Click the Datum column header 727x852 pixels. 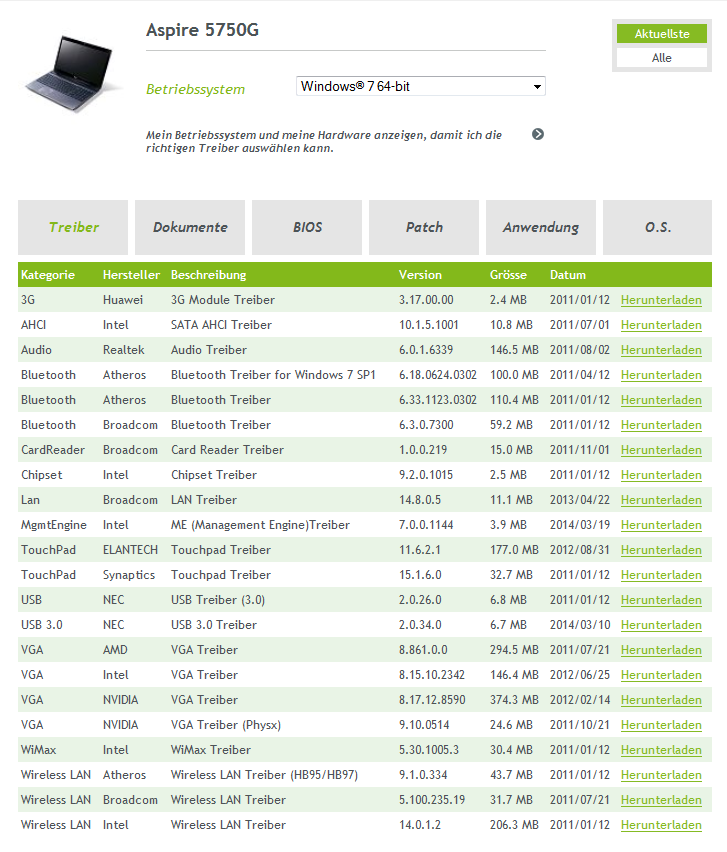click(567, 275)
